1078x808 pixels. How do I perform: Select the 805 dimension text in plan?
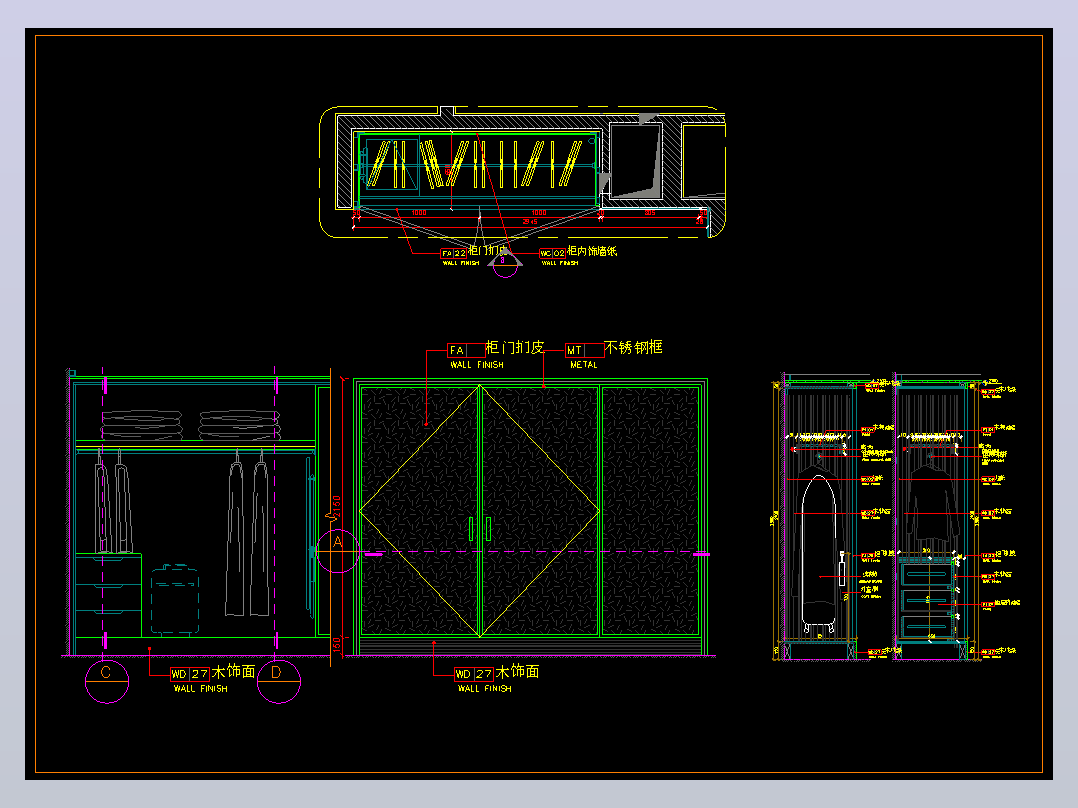(x=650, y=213)
